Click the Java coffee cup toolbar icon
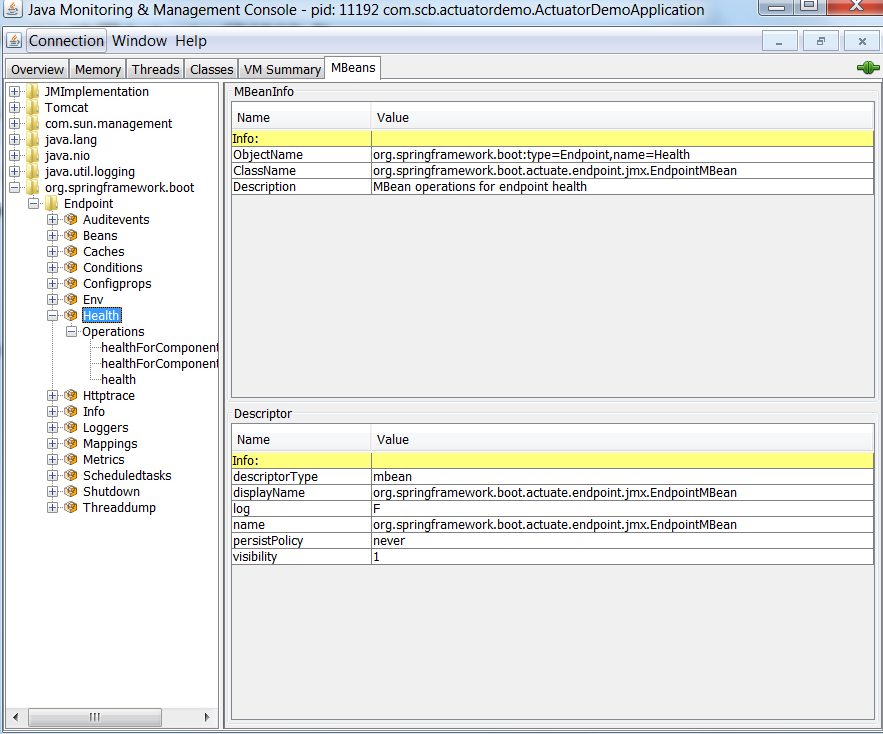883x734 pixels. click(x=13, y=41)
